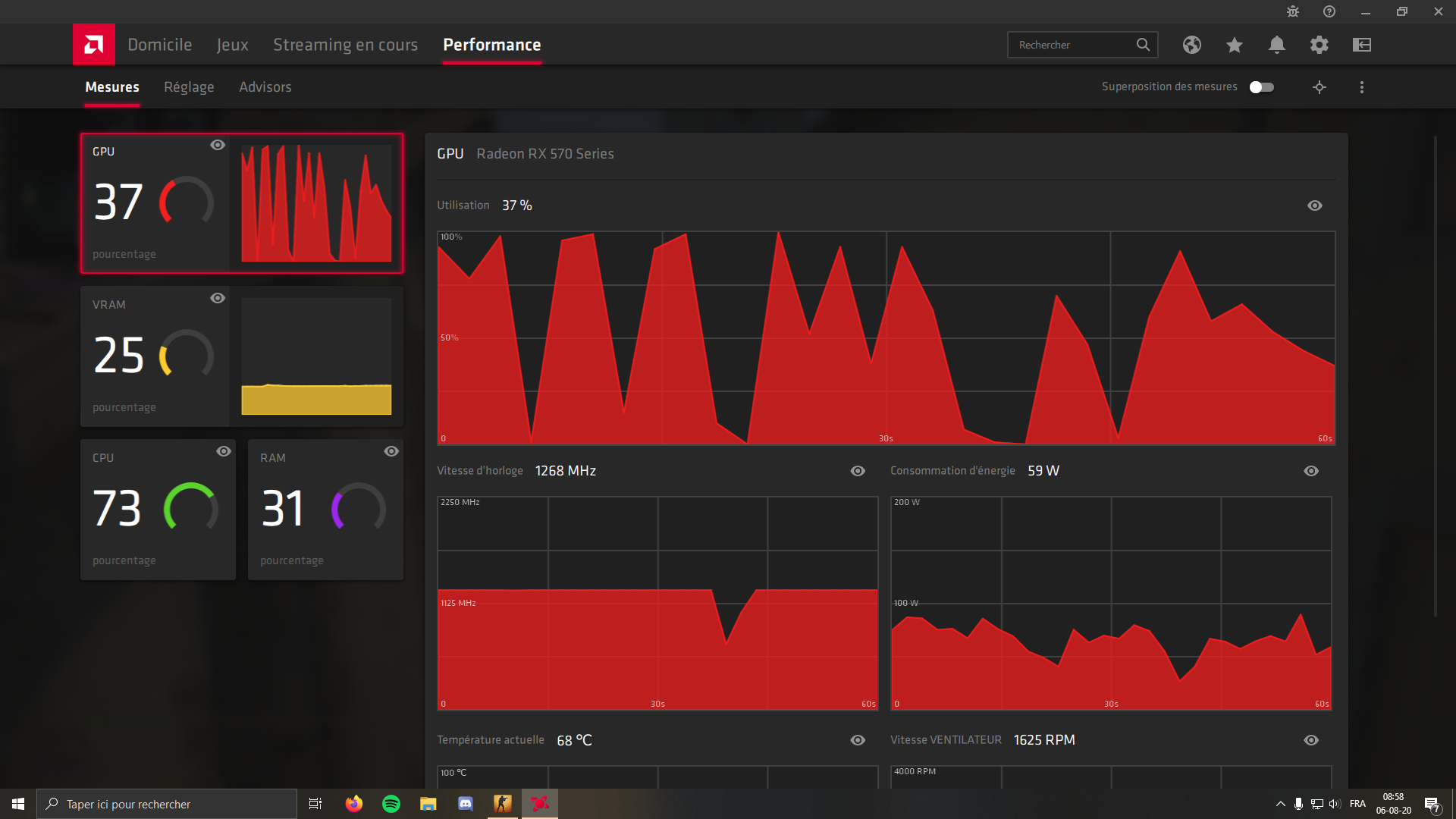Open Discord from the taskbar
Screen dimensions: 1456x819
(x=466, y=804)
